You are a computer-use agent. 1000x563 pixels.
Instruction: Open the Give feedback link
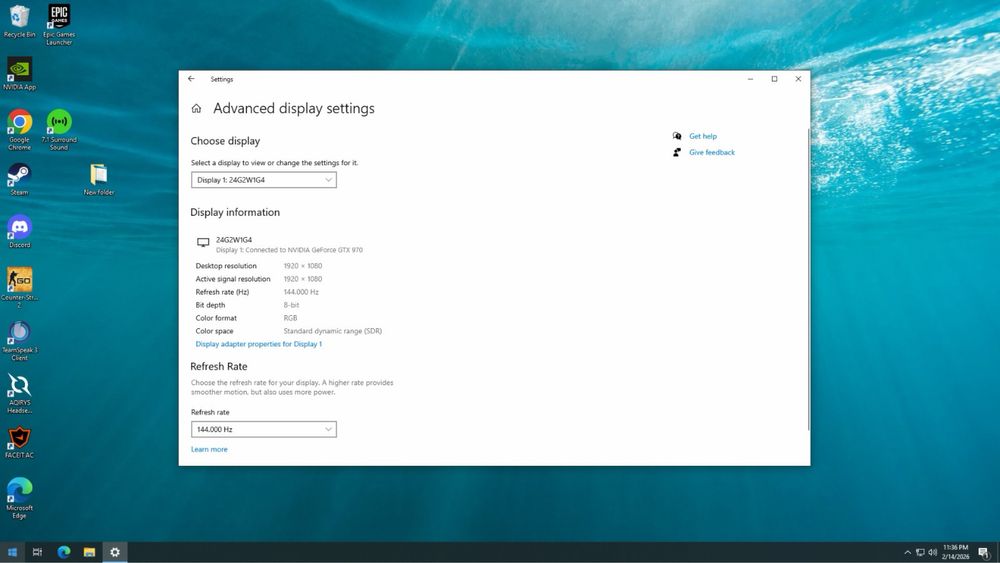coord(712,152)
